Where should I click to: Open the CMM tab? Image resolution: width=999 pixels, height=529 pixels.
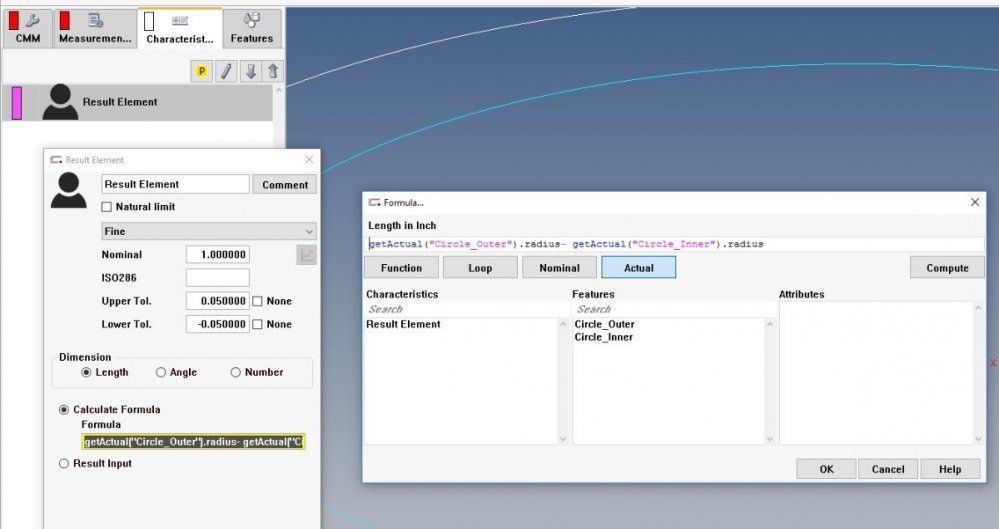27,29
